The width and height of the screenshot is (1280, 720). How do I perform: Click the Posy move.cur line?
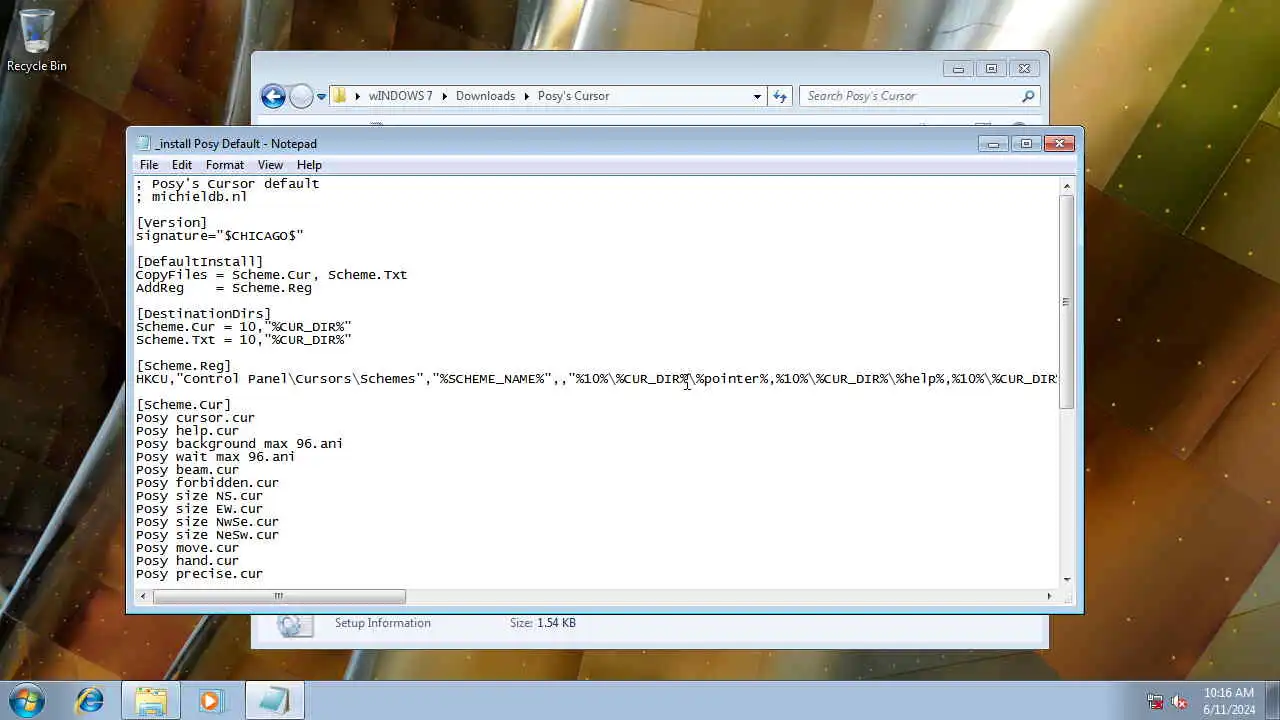[188, 548]
